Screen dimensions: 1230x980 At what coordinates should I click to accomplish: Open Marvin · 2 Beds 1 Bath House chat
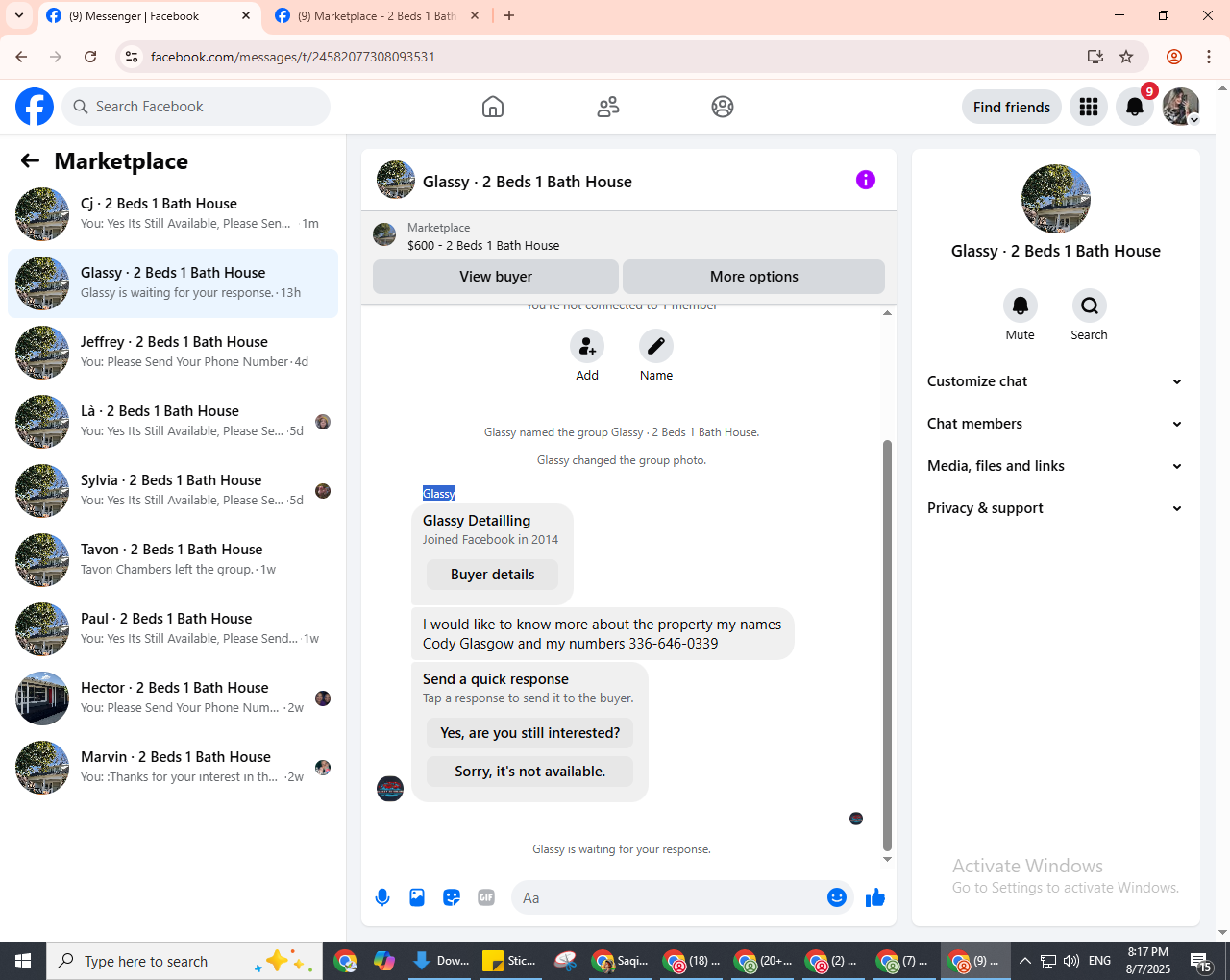click(x=173, y=768)
